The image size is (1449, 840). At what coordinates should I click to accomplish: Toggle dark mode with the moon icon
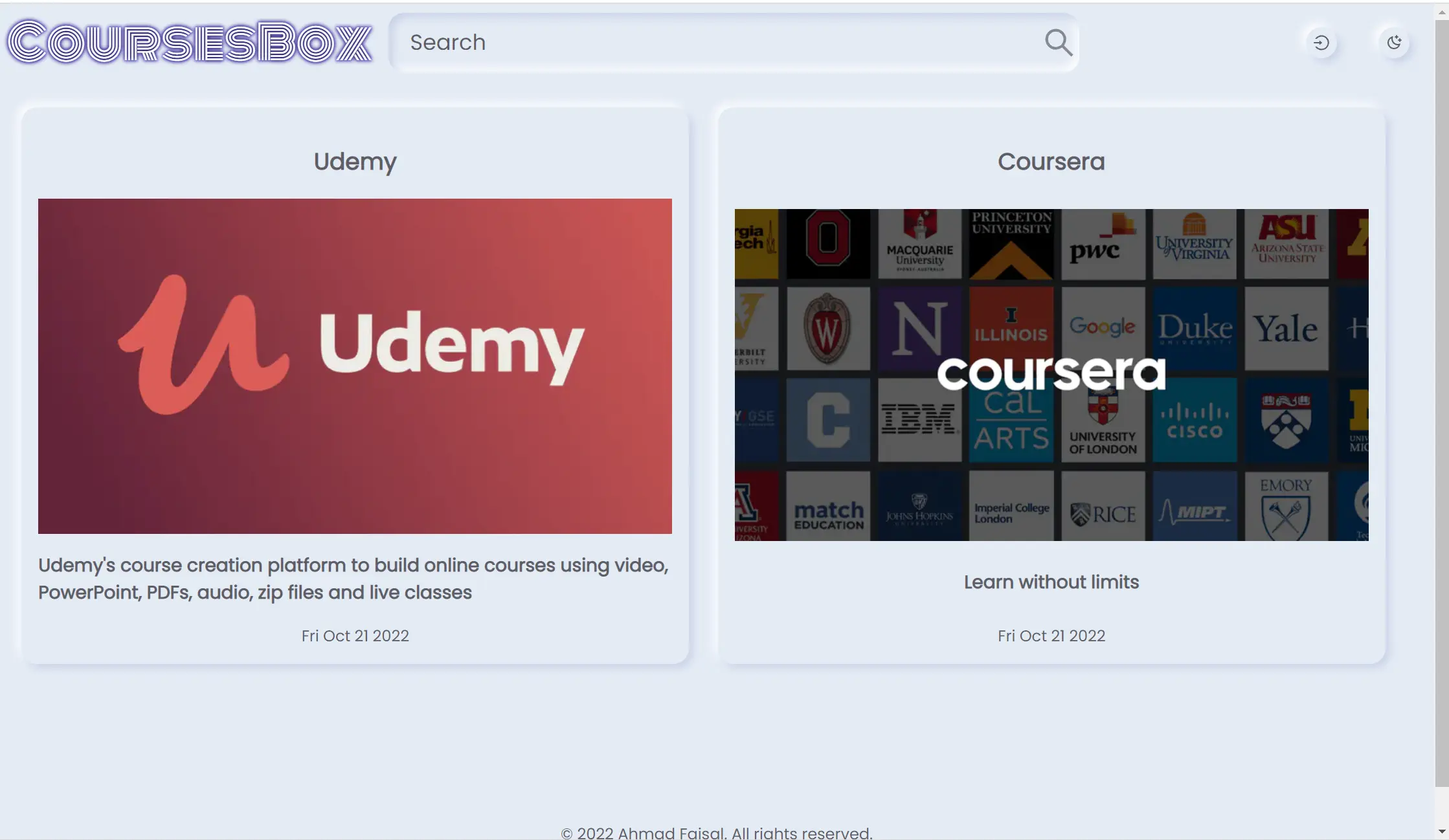1395,42
